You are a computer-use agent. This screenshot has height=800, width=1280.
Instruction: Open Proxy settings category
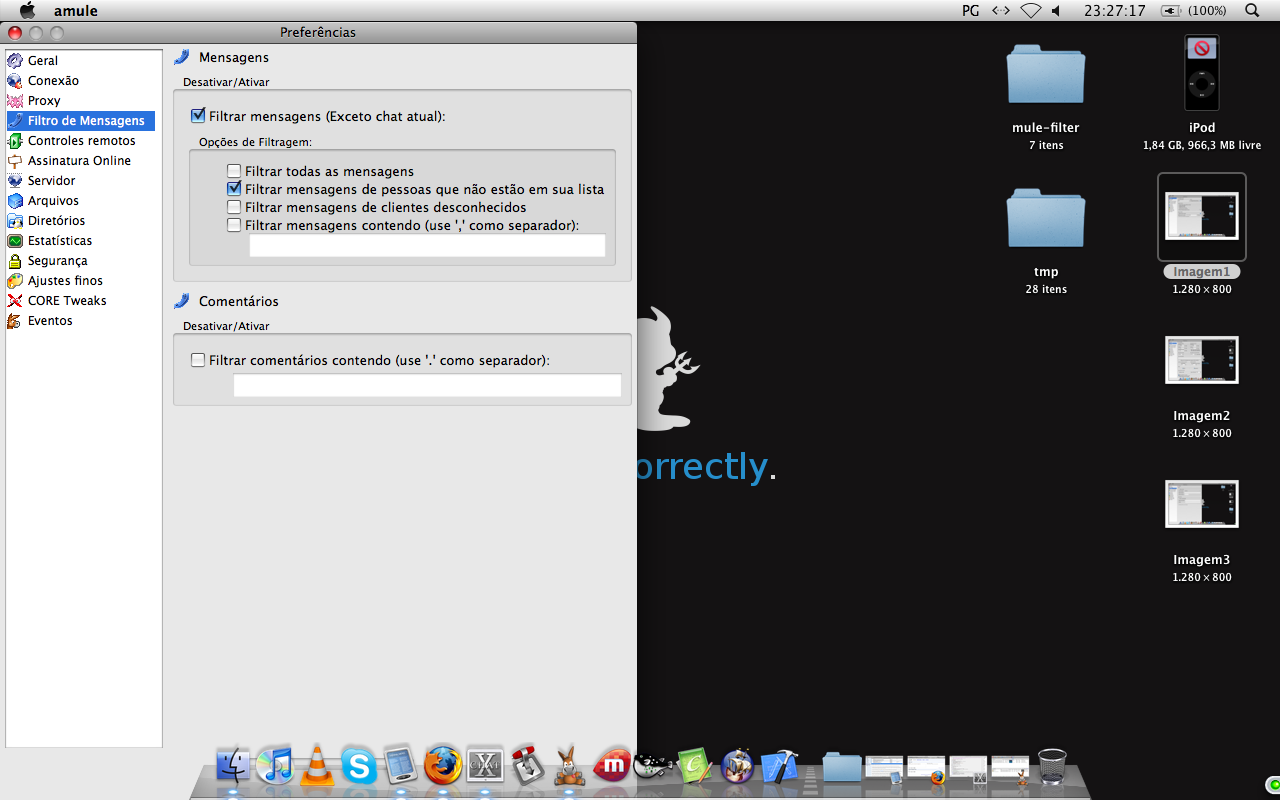[43, 101]
